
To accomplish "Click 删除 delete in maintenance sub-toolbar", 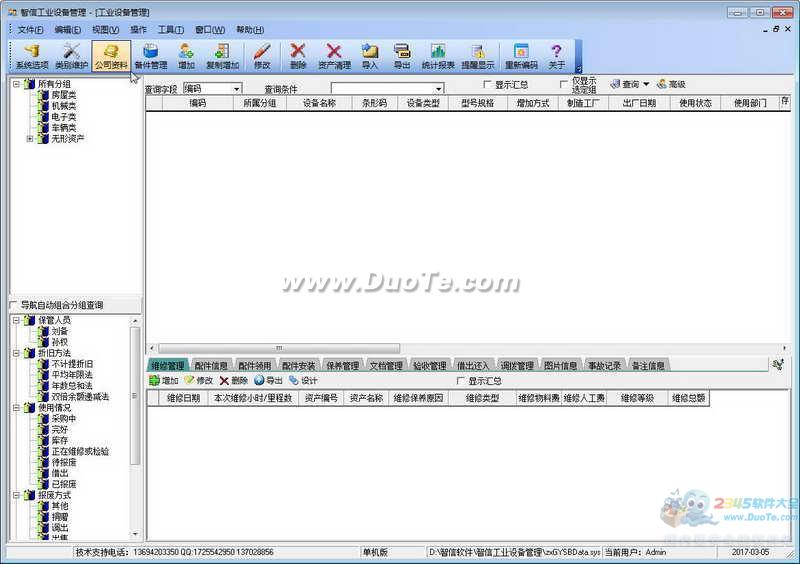I will tap(234, 380).
